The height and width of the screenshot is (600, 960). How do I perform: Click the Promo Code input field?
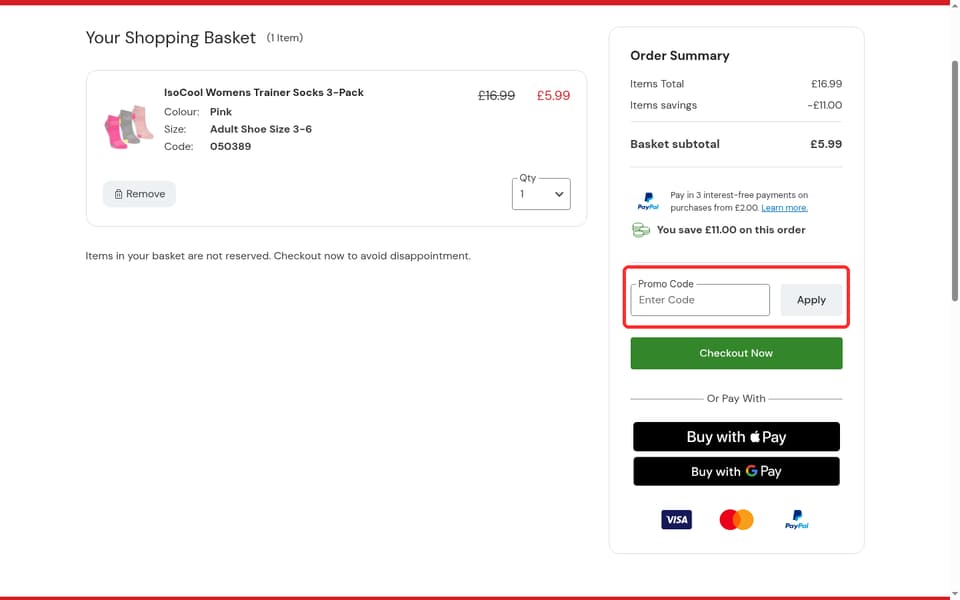click(700, 300)
